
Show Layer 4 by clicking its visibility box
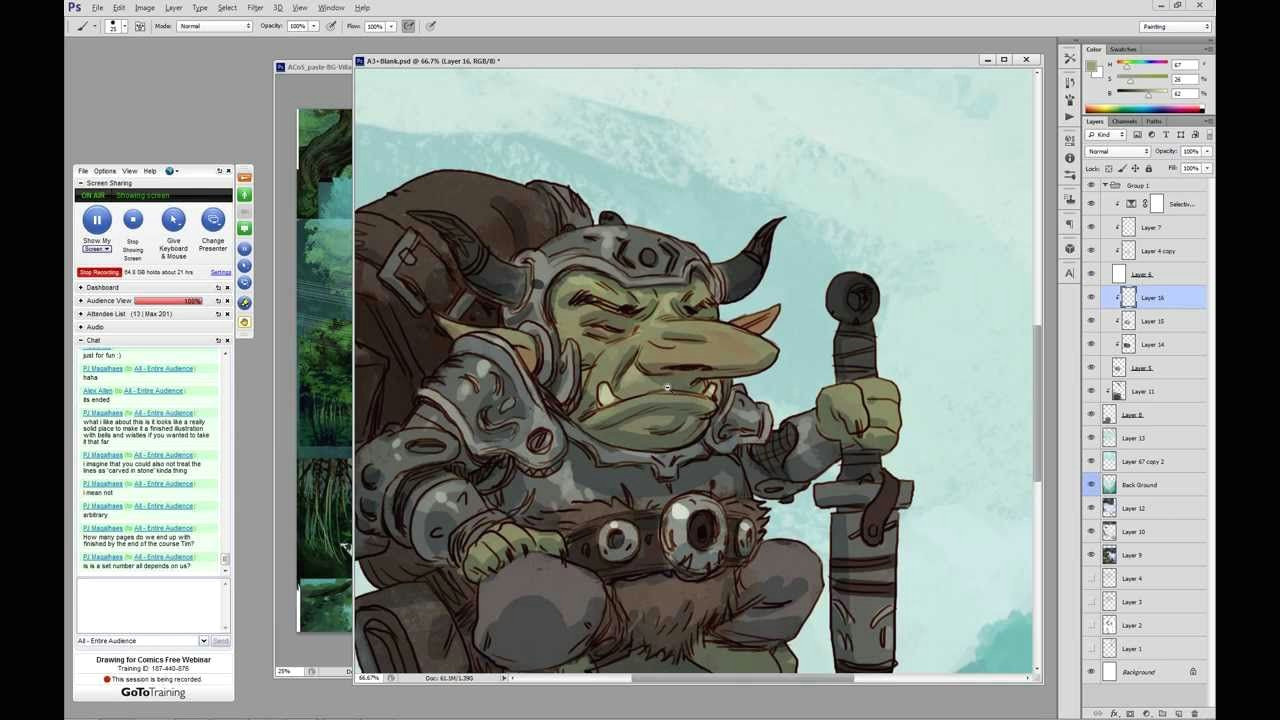(1091, 578)
